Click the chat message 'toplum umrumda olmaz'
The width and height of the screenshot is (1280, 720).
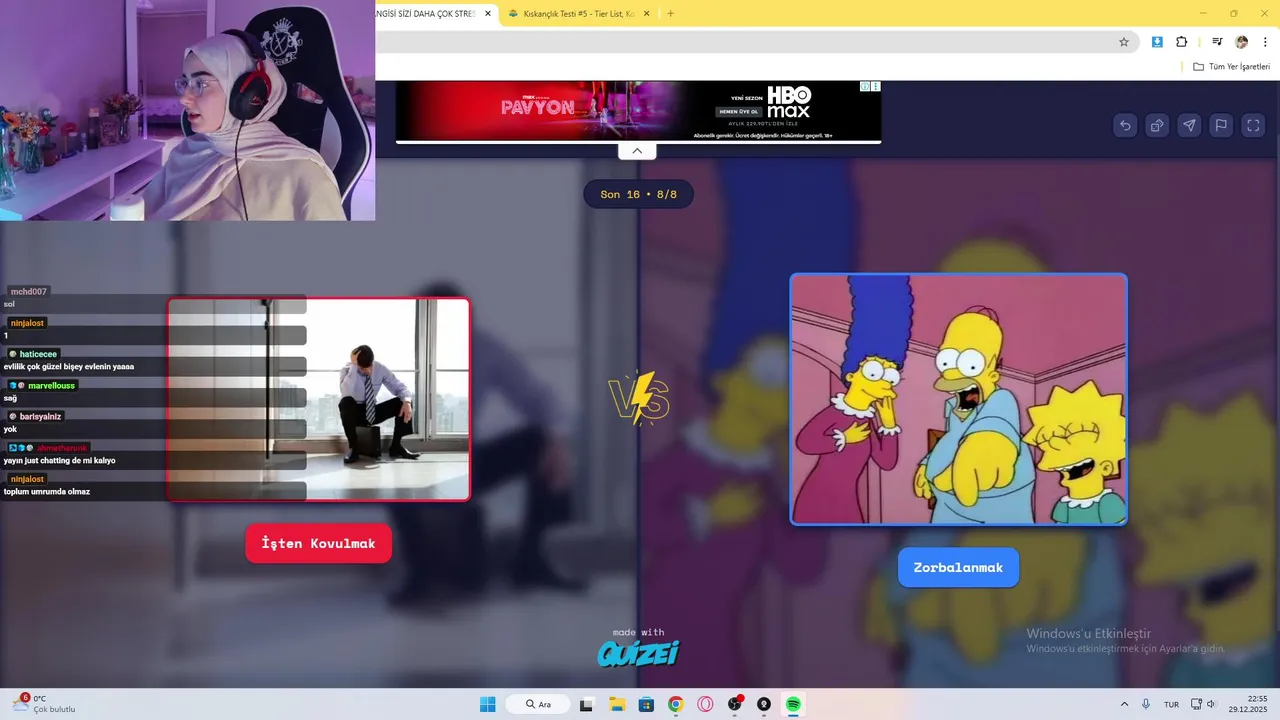[x=47, y=491]
